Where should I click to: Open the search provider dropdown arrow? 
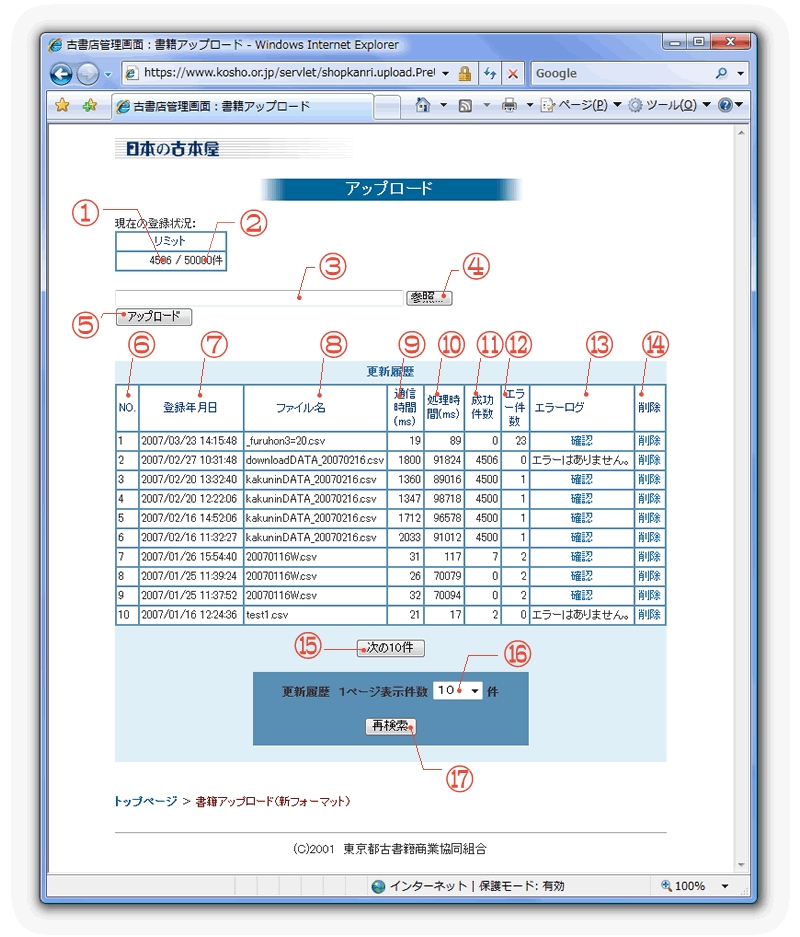coord(741,74)
